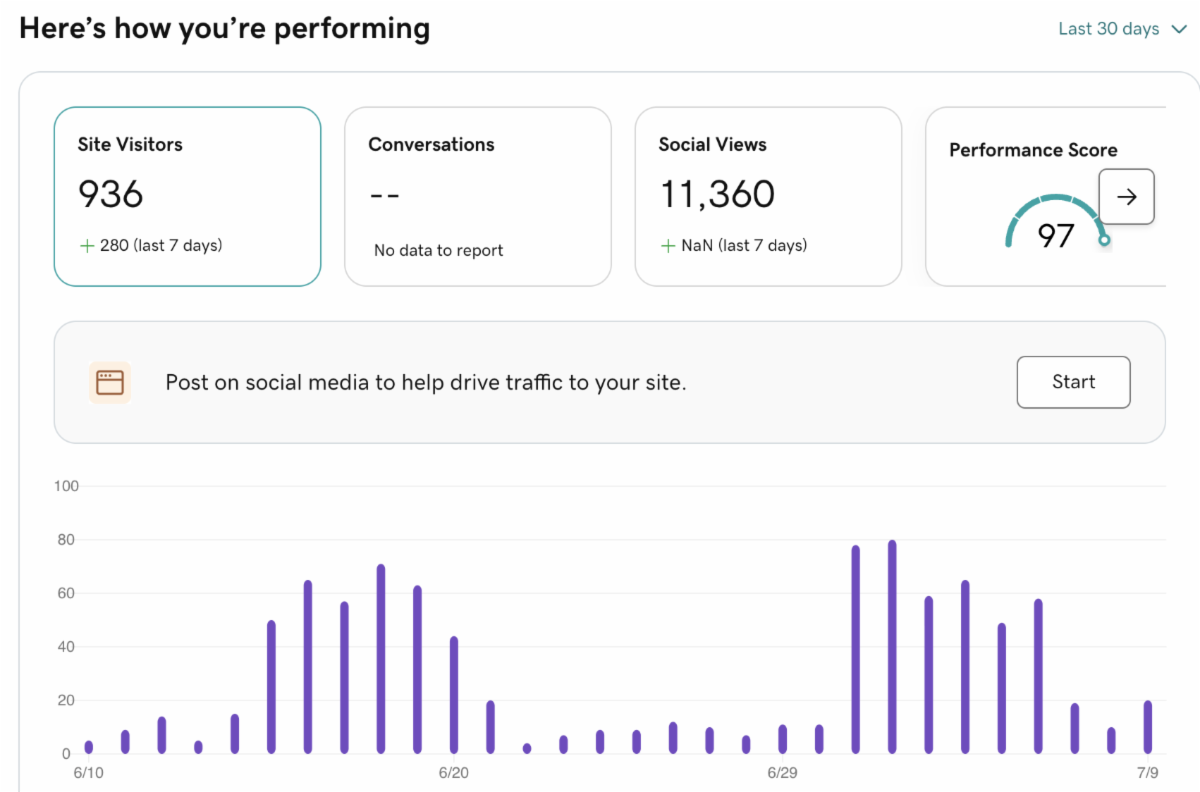Click the green plus under Site Visitors
The width and height of the screenshot is (1200, 792).
coord(86,245)
